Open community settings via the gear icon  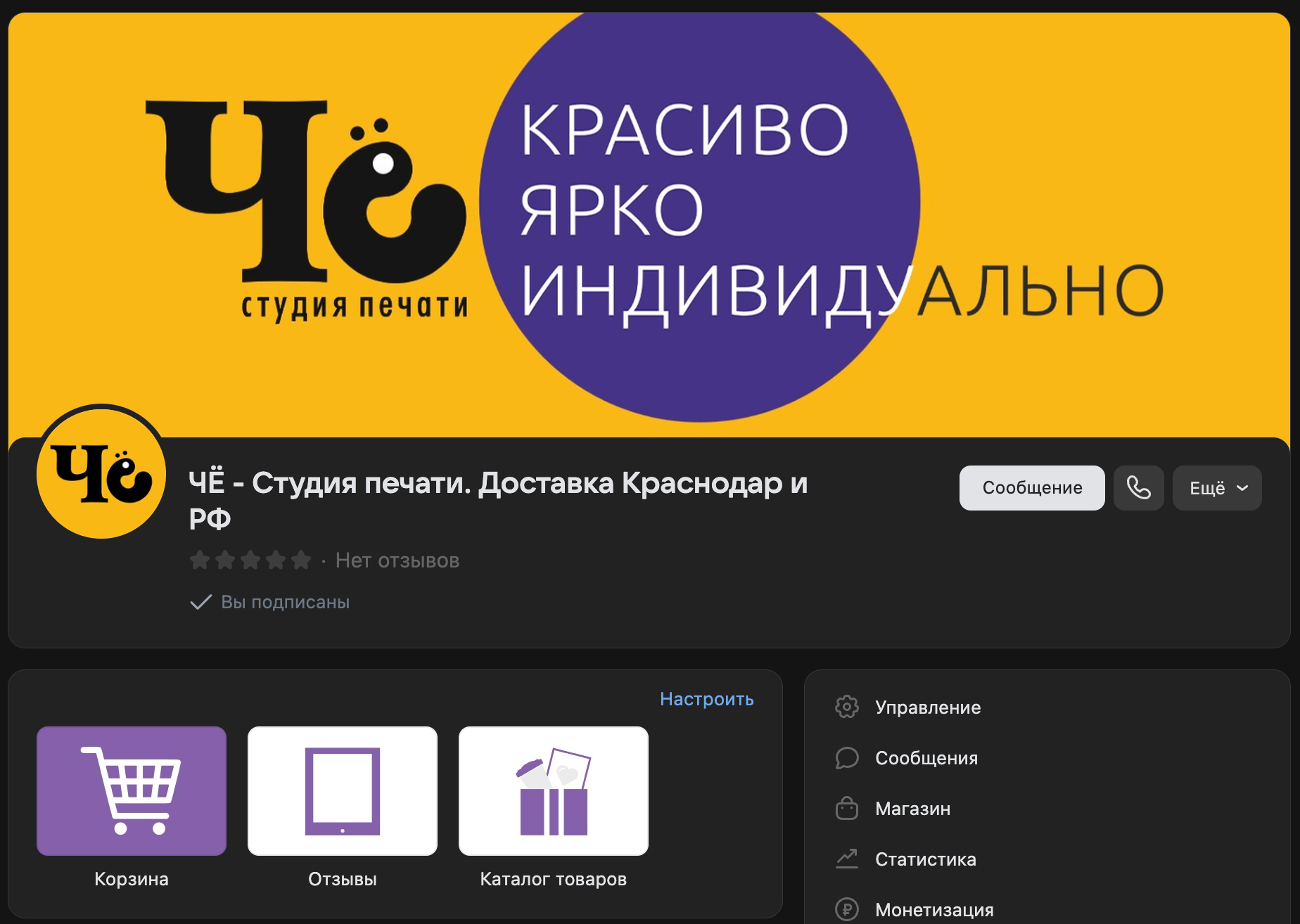click(x=848, y=707)
